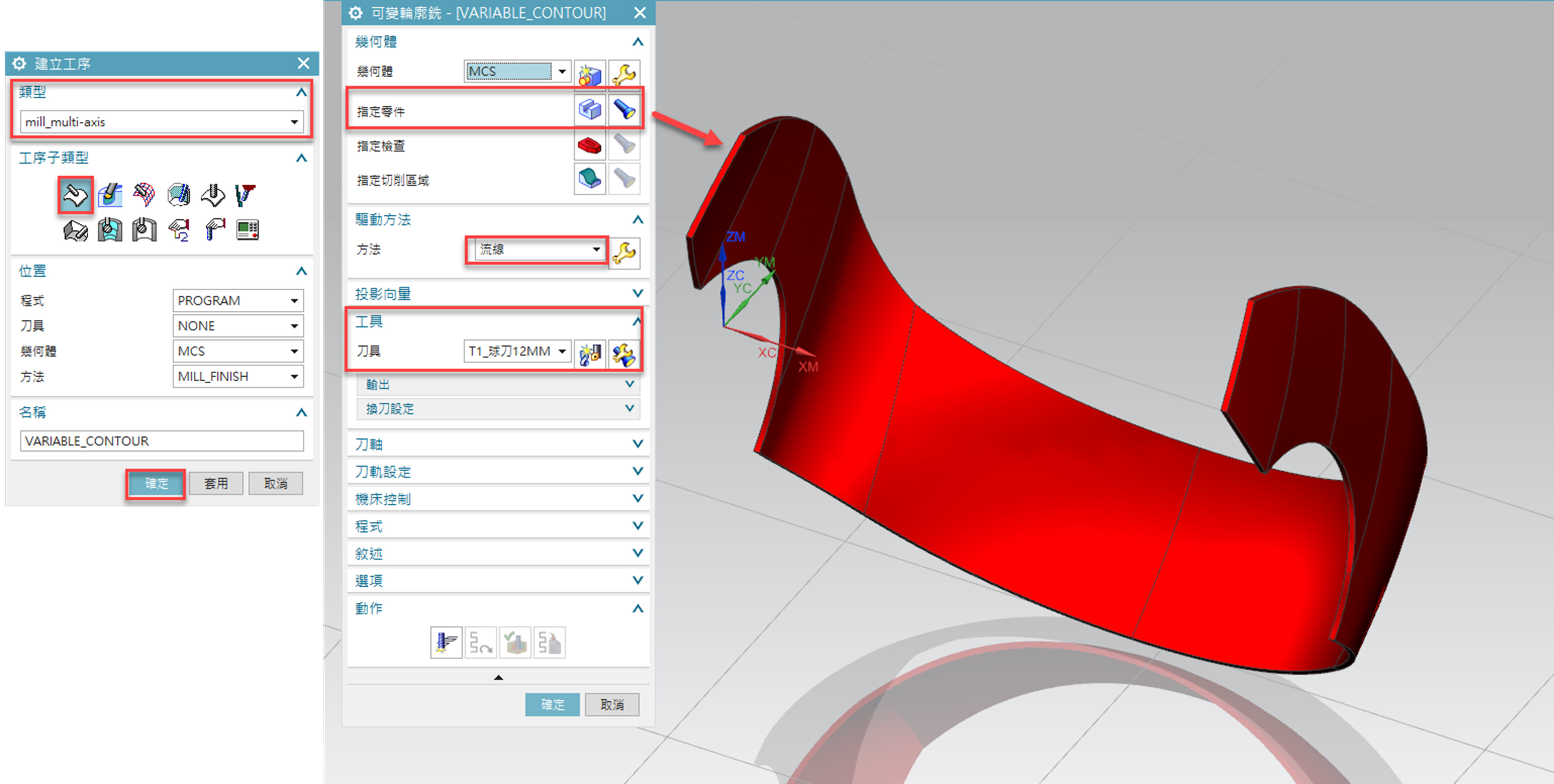Click 套用 in the 建立工序 dialog

point(216,484)
